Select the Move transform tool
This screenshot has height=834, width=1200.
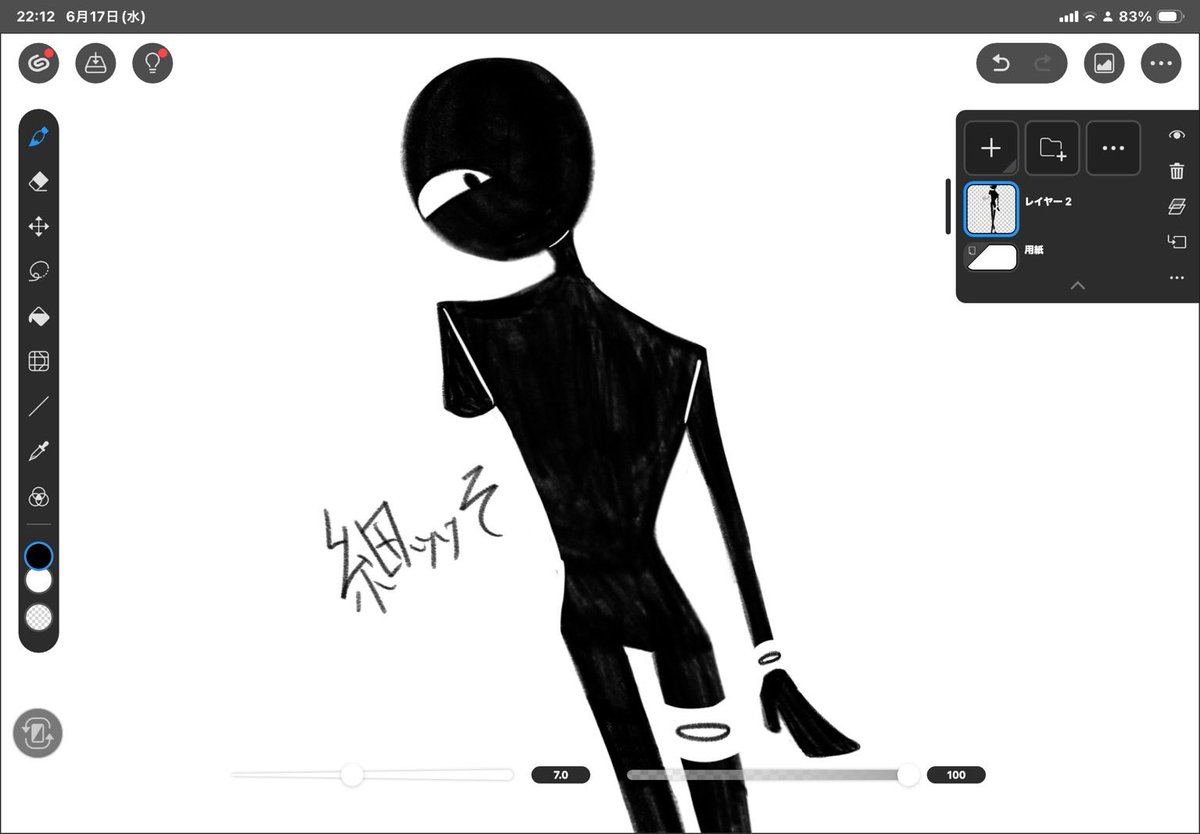[39, 227]
